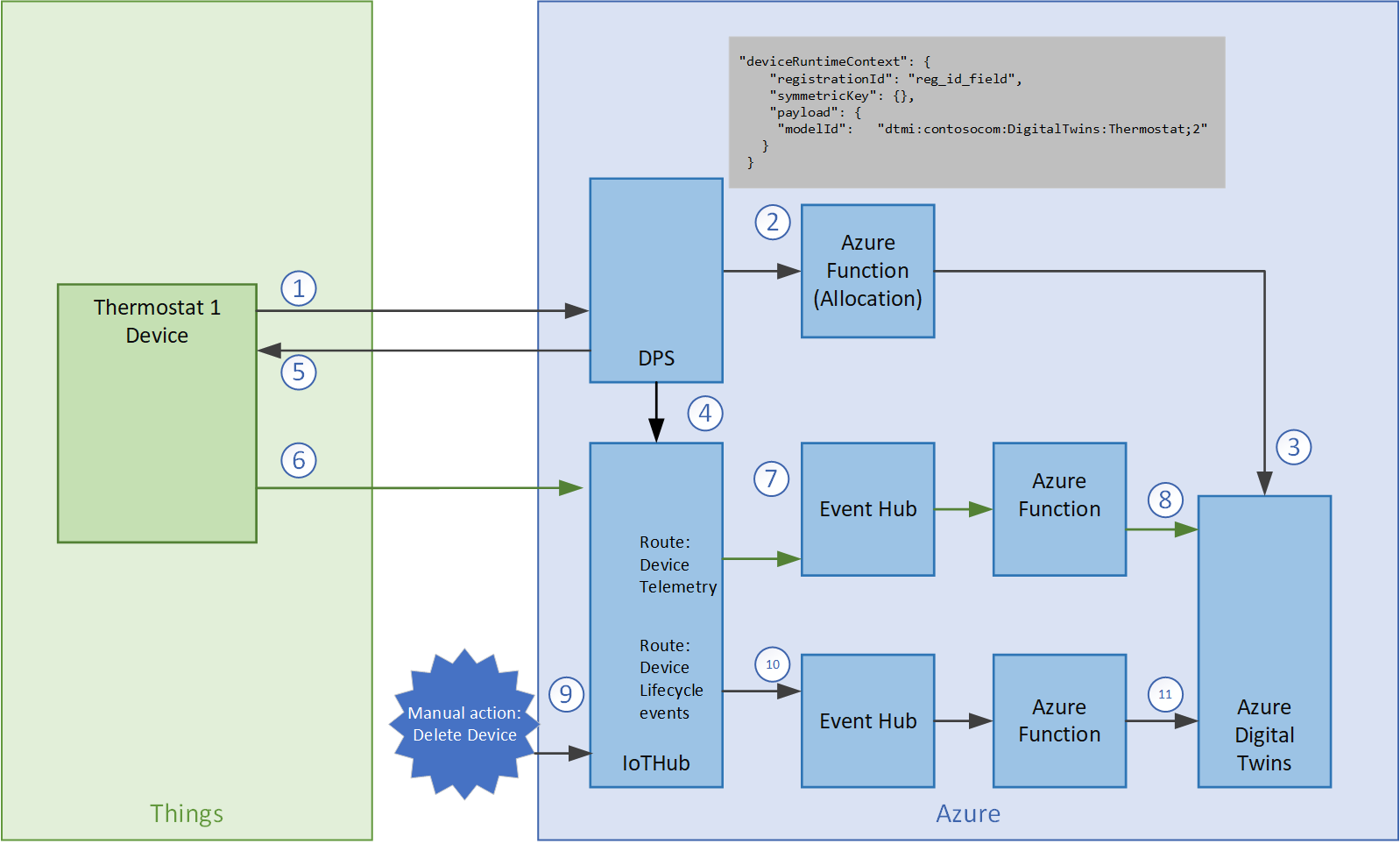1400x844 pixels.
Task: Select the Thermostat 1 Device box
Action: (157, 413)
